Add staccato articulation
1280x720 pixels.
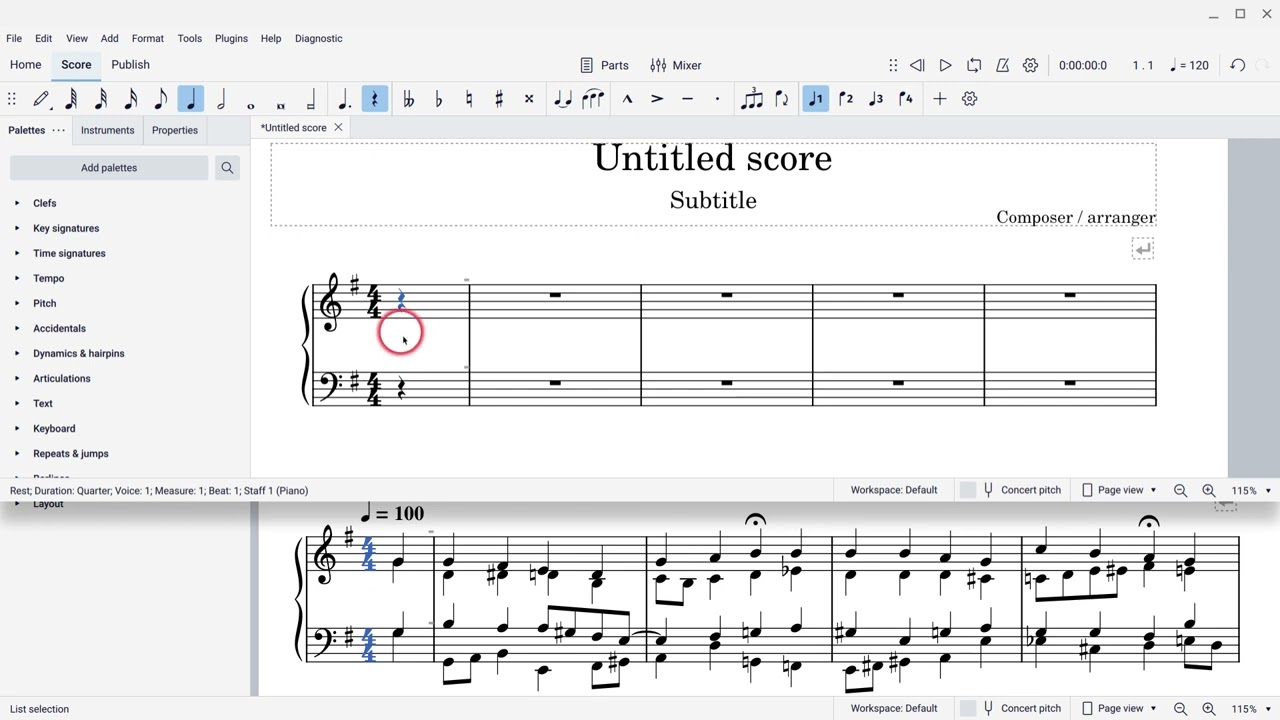717,99
